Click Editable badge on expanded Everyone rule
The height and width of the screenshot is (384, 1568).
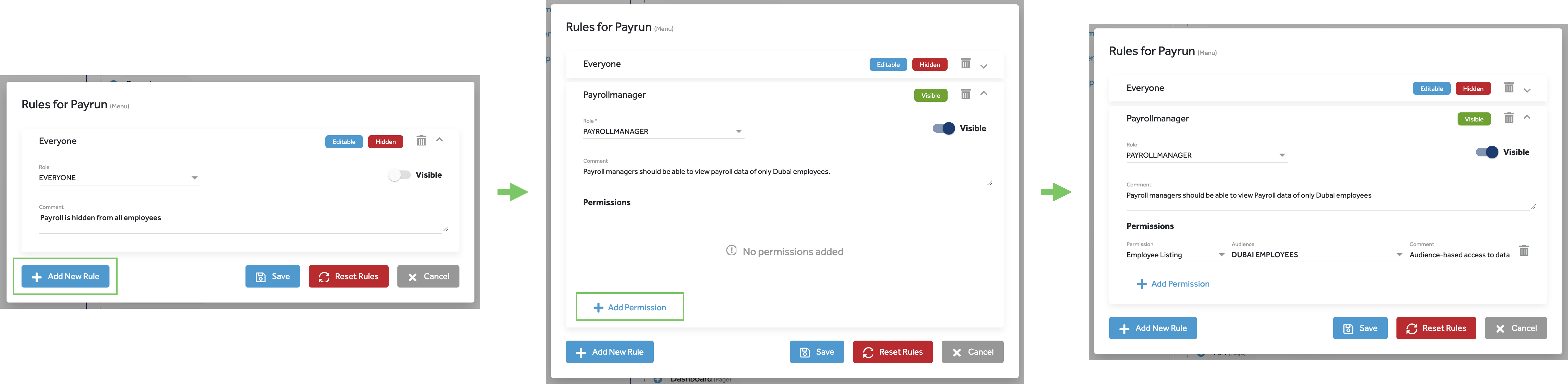344,142
